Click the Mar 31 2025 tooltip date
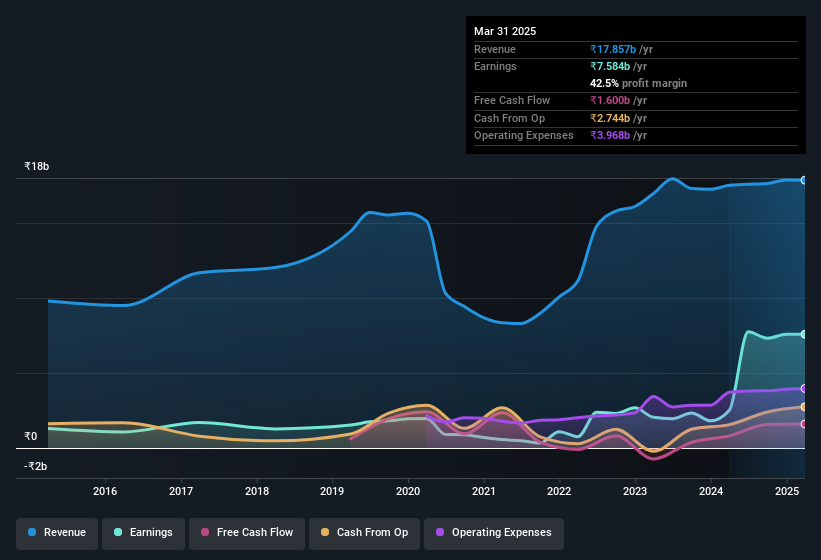The height and width of the screenshot is (560, 821). [x=505, y=31]
